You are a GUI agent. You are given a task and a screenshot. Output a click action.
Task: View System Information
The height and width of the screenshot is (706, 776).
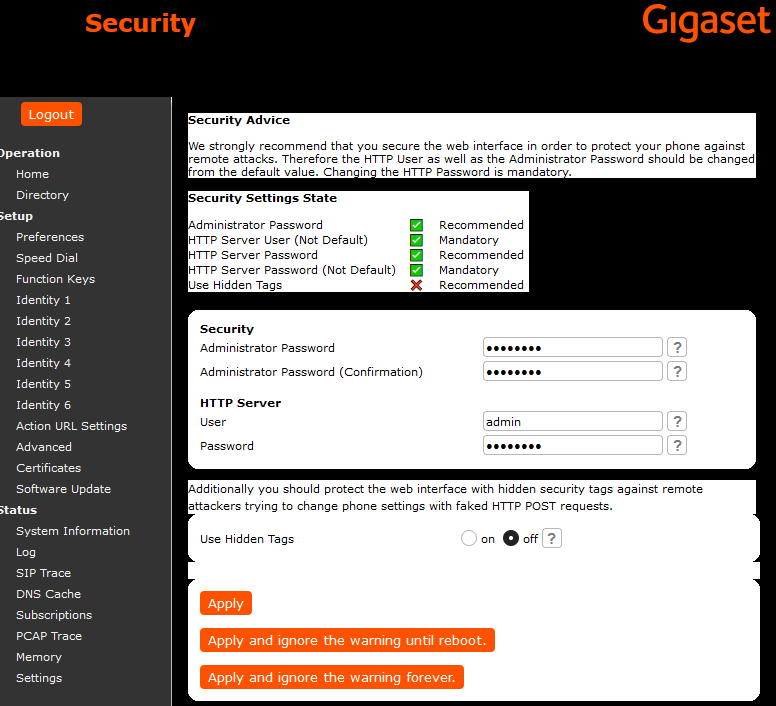pos(73,531)
